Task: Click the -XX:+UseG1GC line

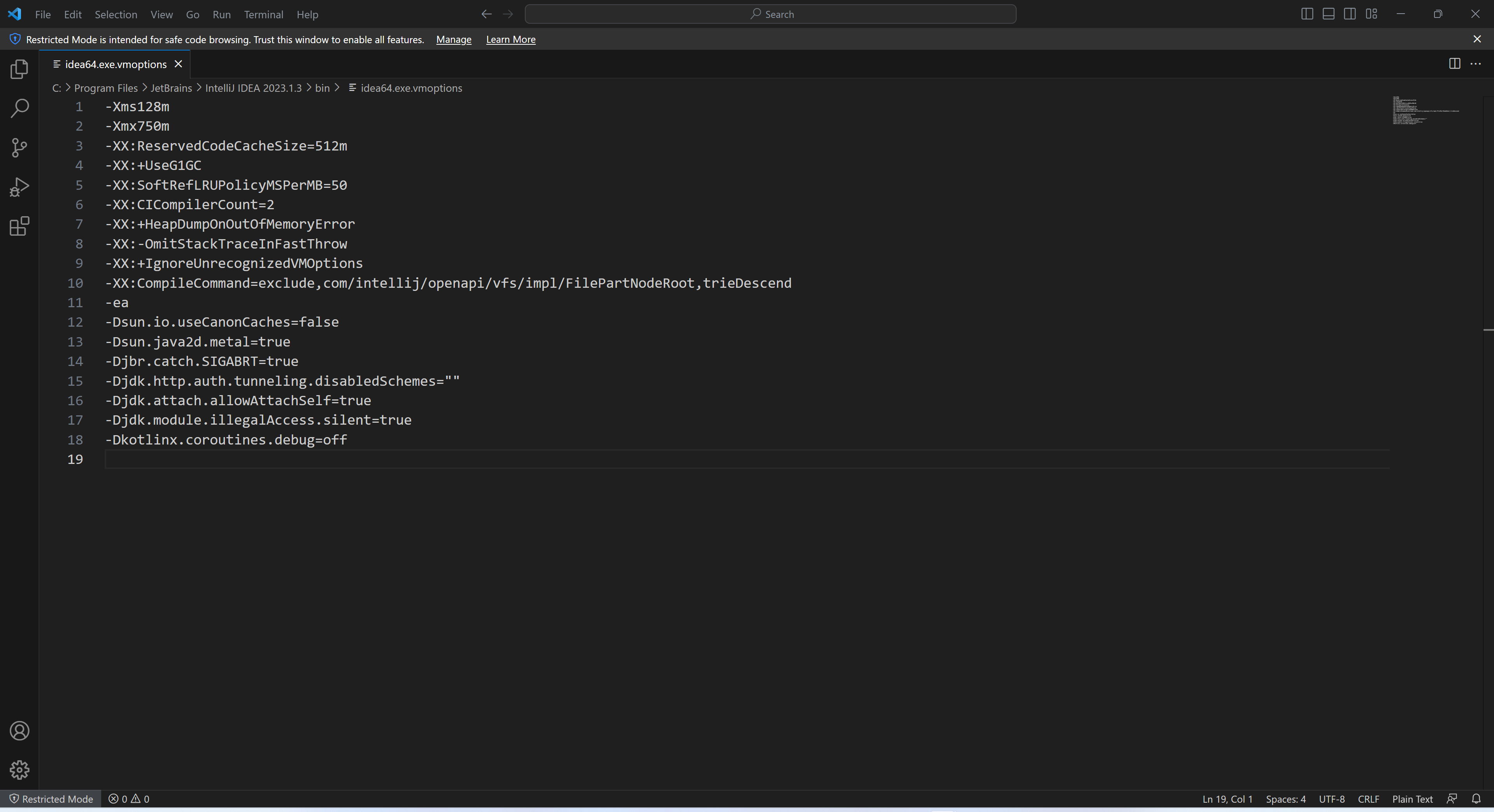Action: coord(153,165)
